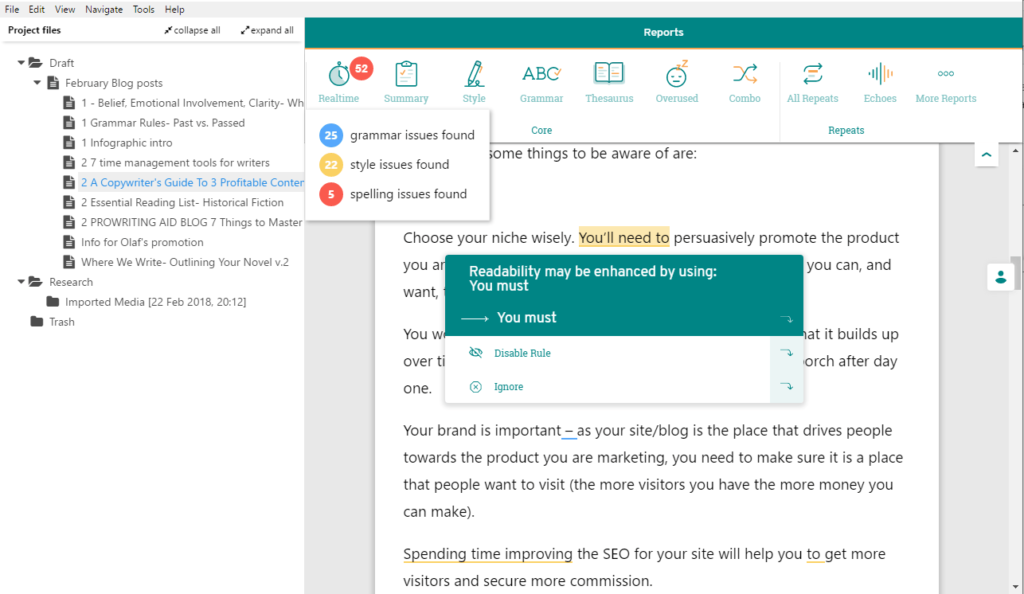The height and width of the screenshot is (594, 1024).
Task: Open More Reports options
Action: coord(945,81)
